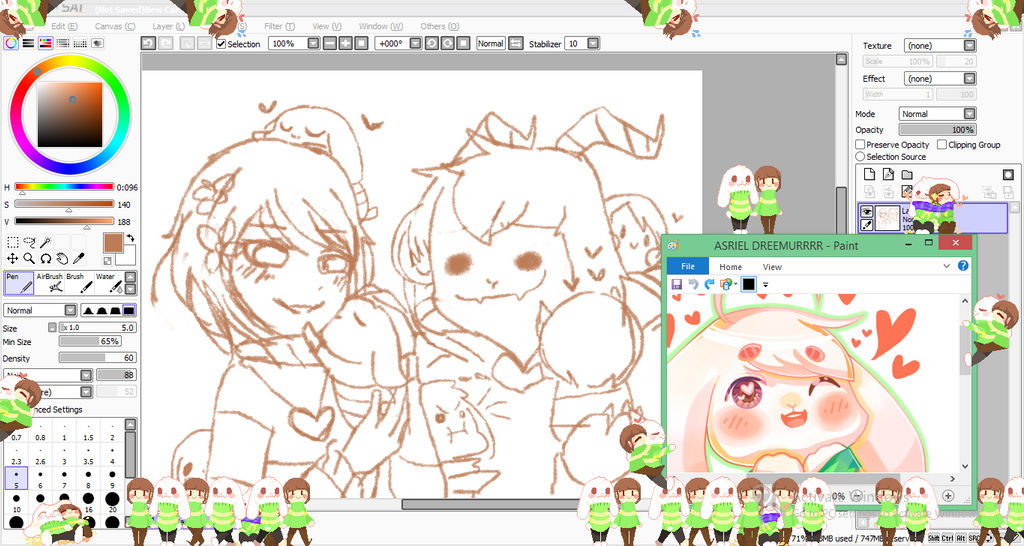This screenshot has height=546, width=1024.
Task: Open the Stabilizer value dropdown
Action: (x=593, y=43)
